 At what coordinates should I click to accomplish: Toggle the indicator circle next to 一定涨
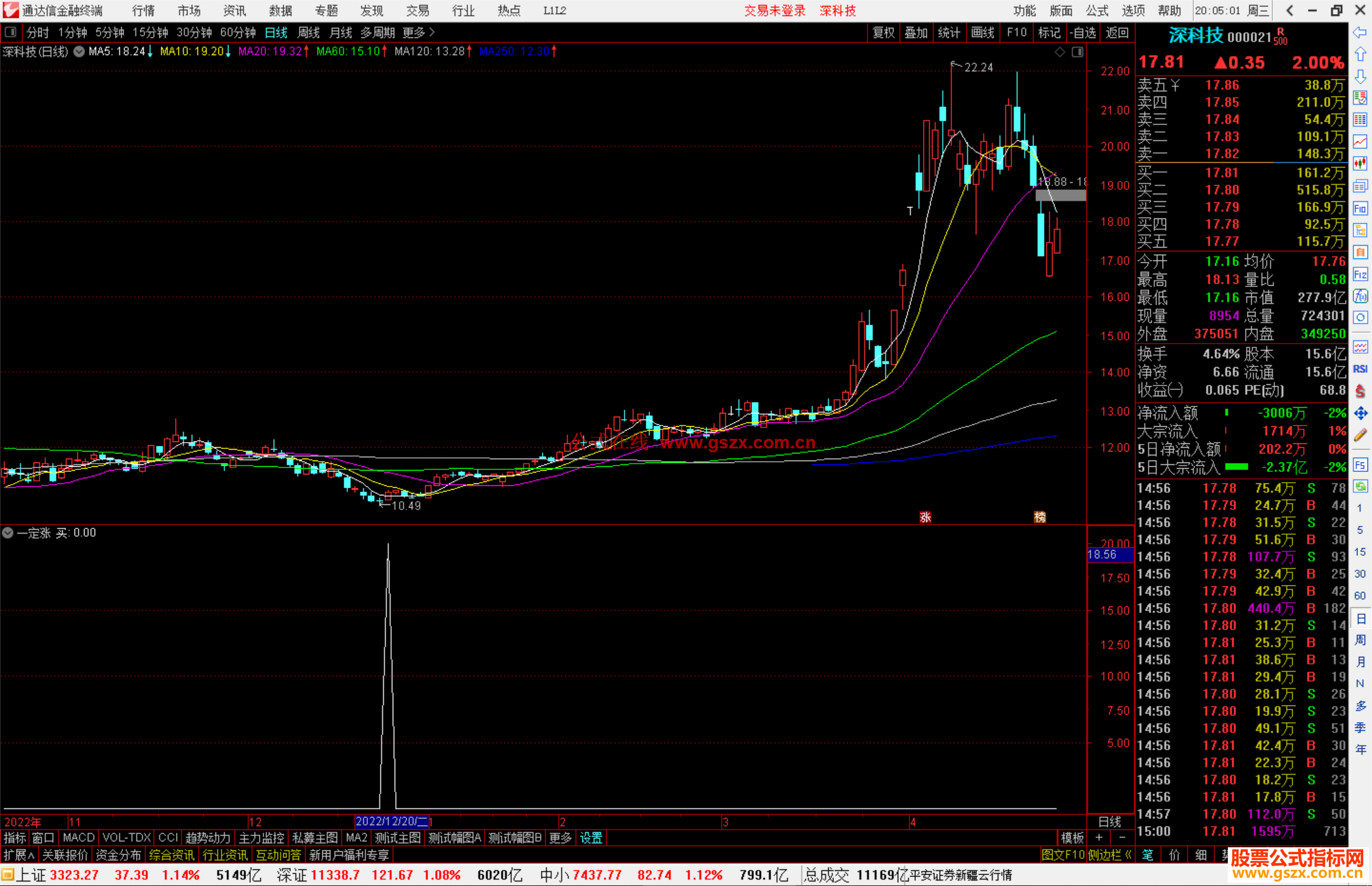pos(8,533)
